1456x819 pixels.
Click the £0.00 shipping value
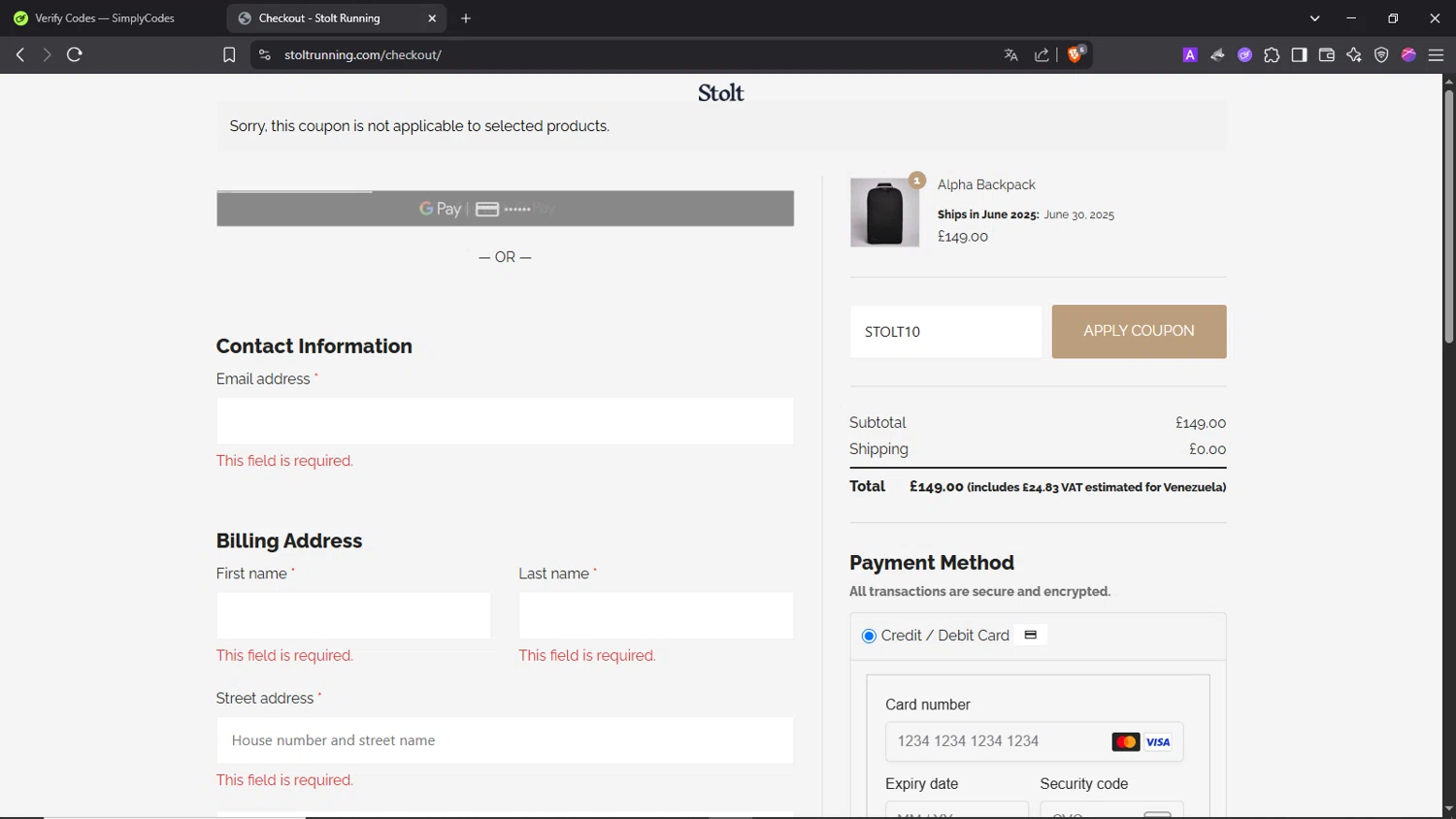coord(1208,450)
